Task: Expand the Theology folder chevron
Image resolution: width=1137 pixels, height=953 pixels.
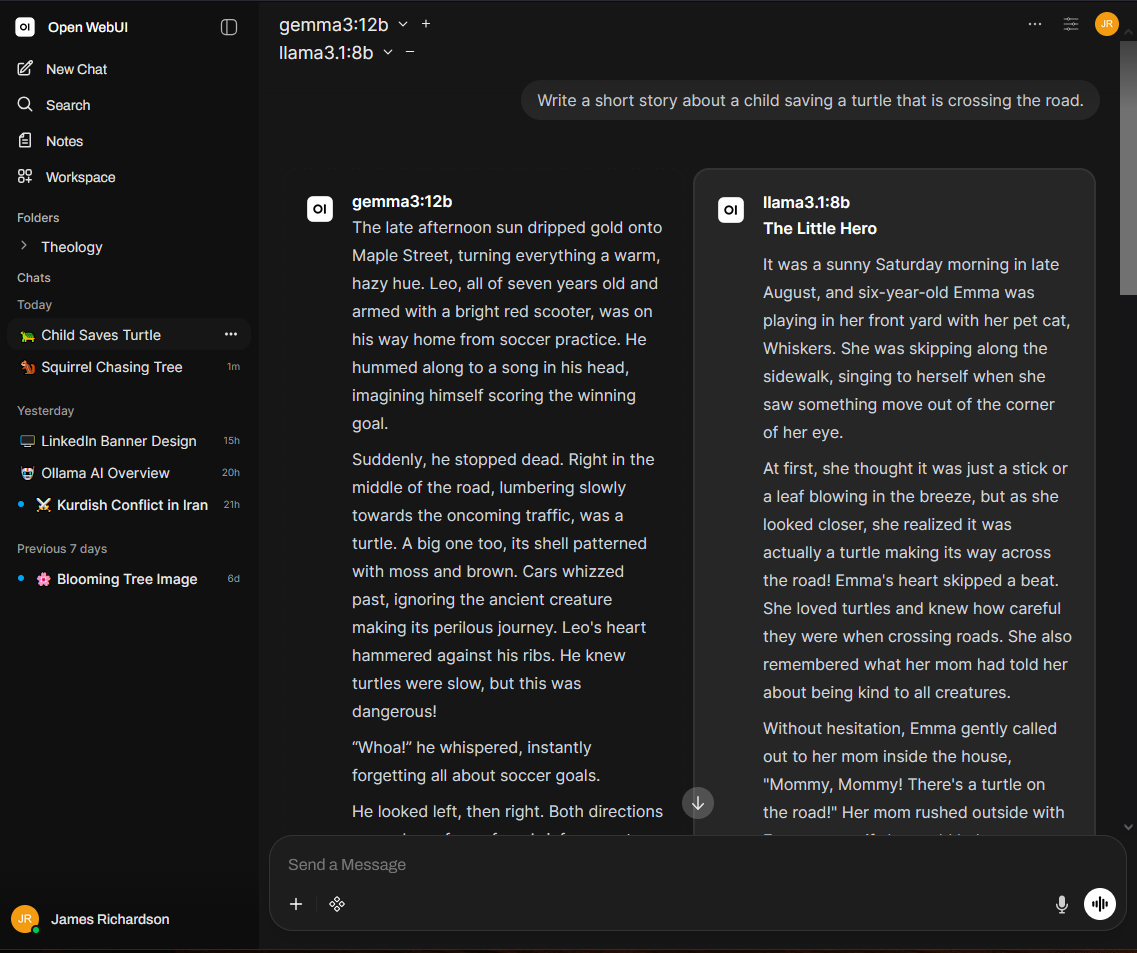Action: (24, 246)
